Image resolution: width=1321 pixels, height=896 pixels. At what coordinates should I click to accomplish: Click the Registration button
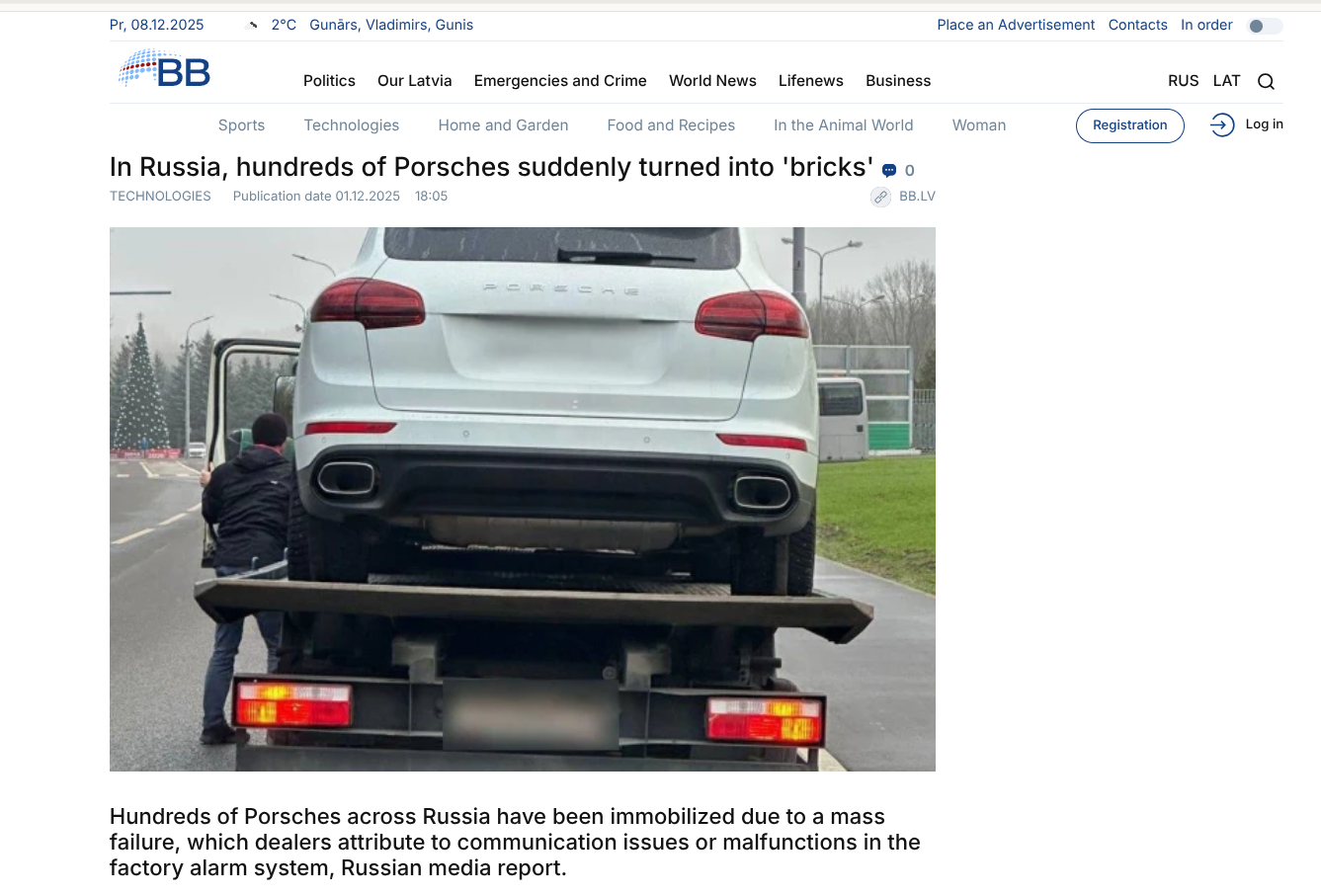point(1129,125)
